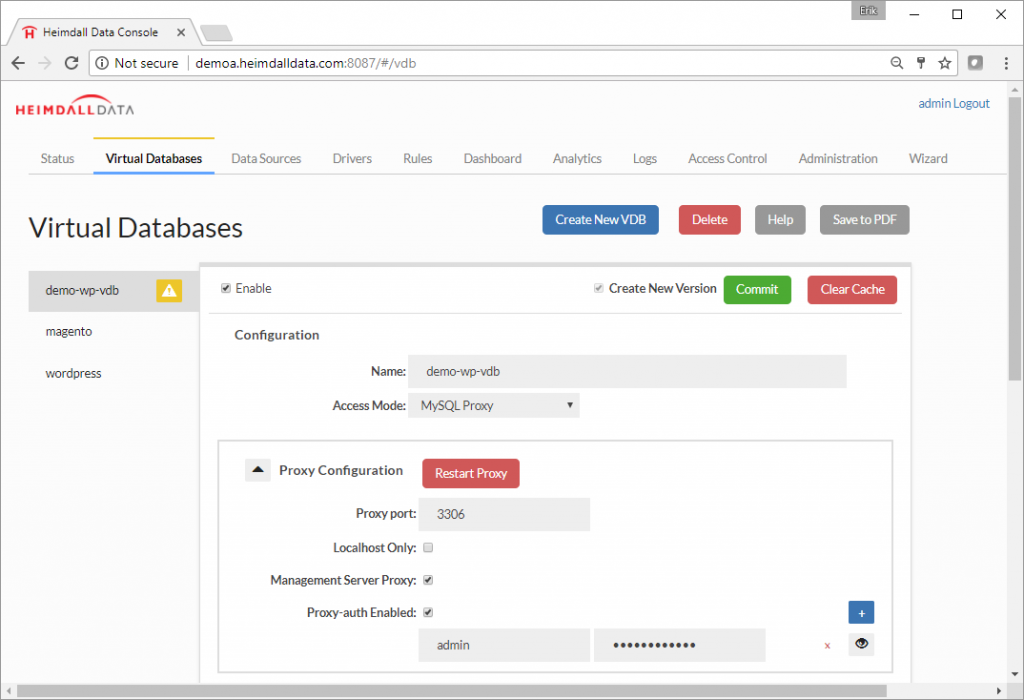Add a proxy-auth user with plus button
This screenshot has height=700, width=1024.
[861, 613]
